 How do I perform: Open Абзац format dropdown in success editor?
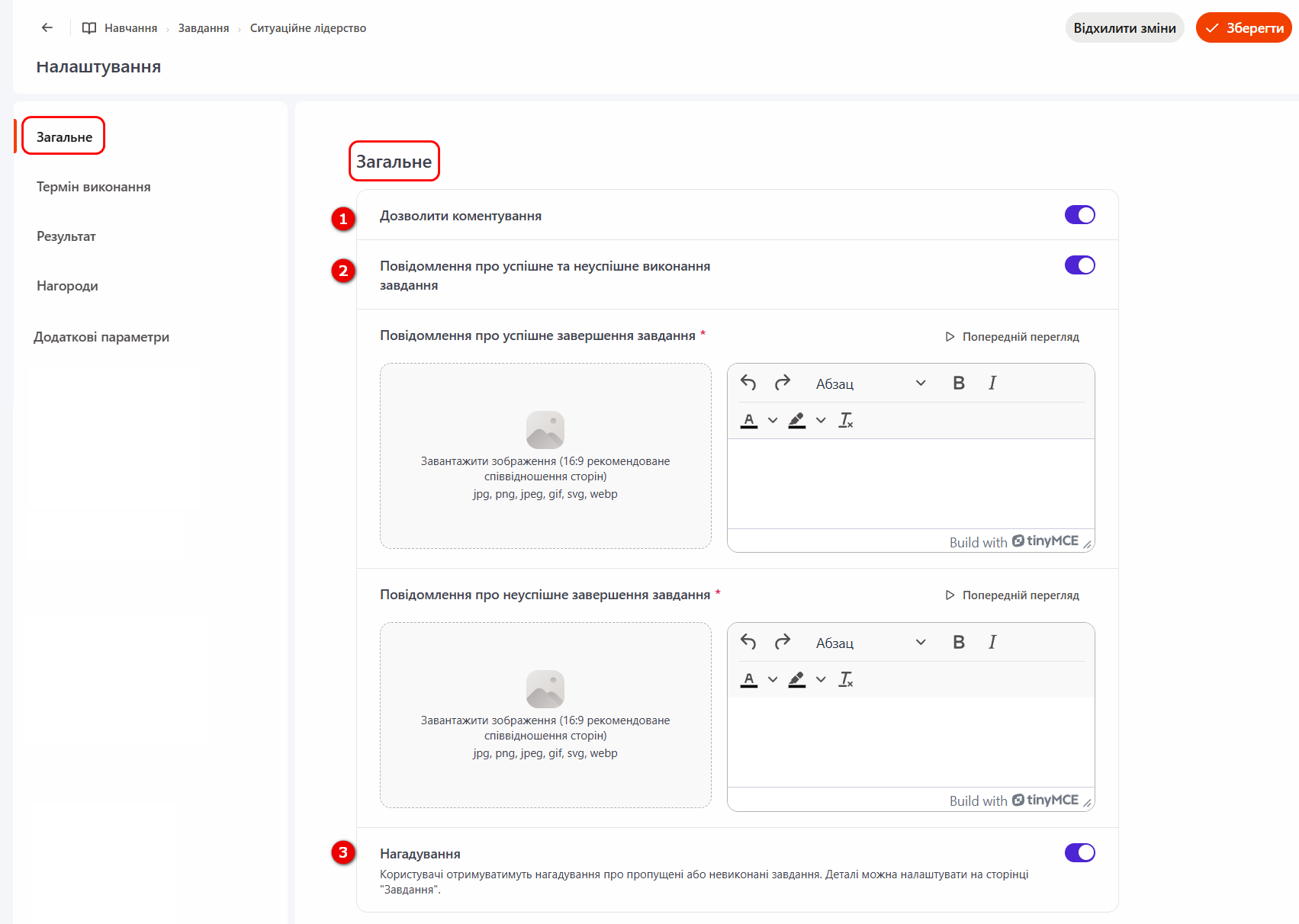tap(870, 383)
